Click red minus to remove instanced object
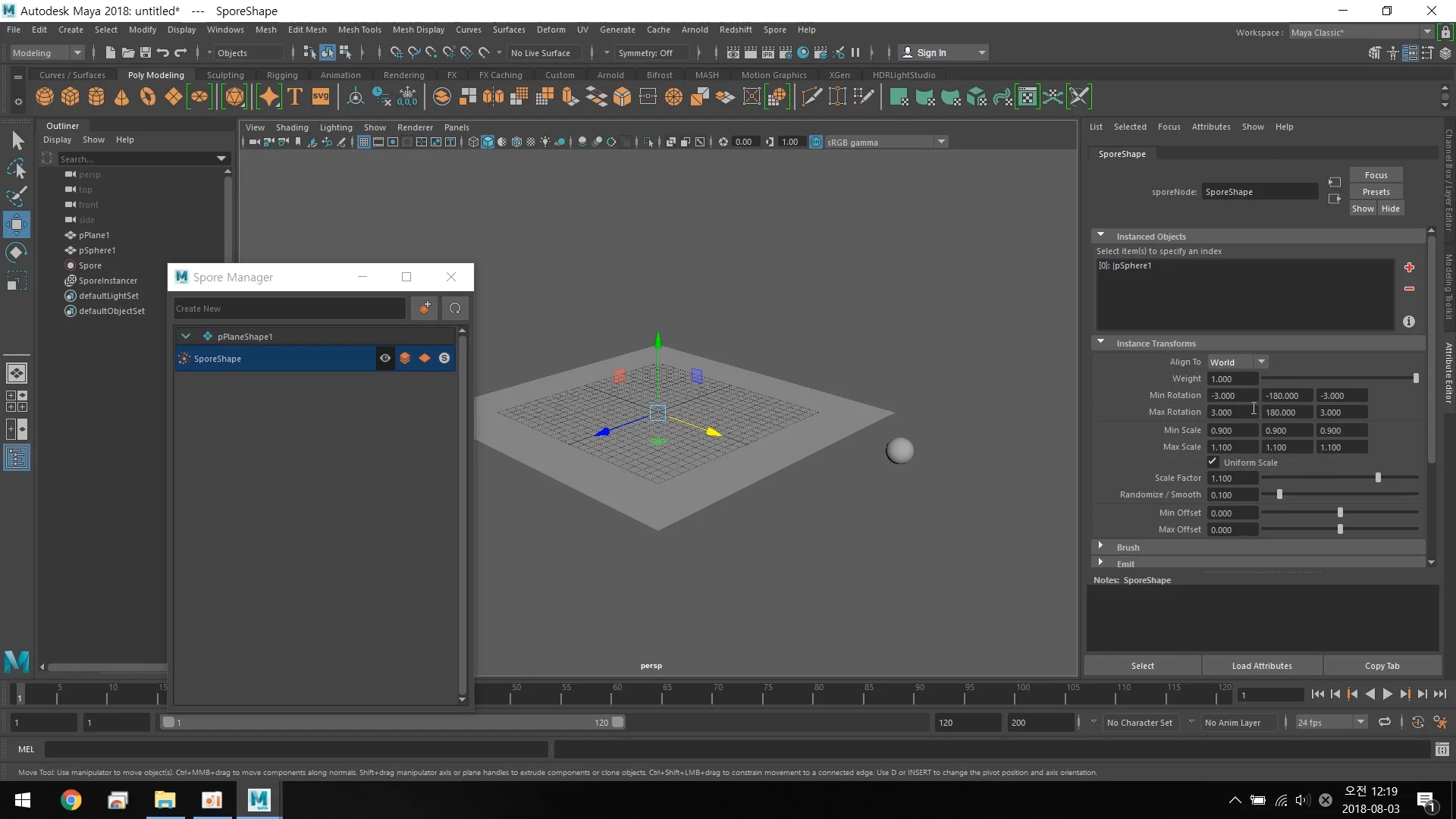1456x819 pixels. [1409, 288]
